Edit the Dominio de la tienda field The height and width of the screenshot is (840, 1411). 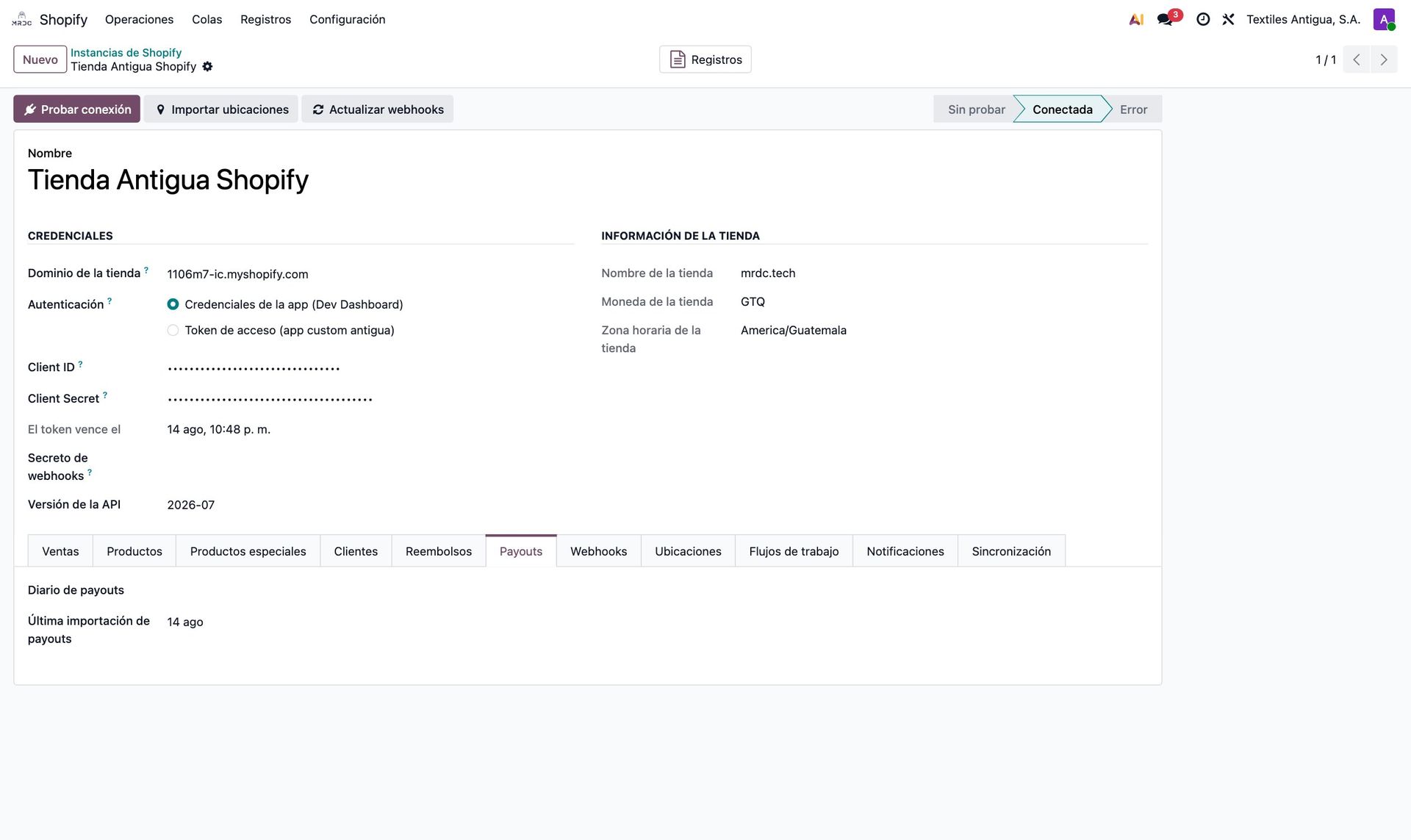coord(370,274)
